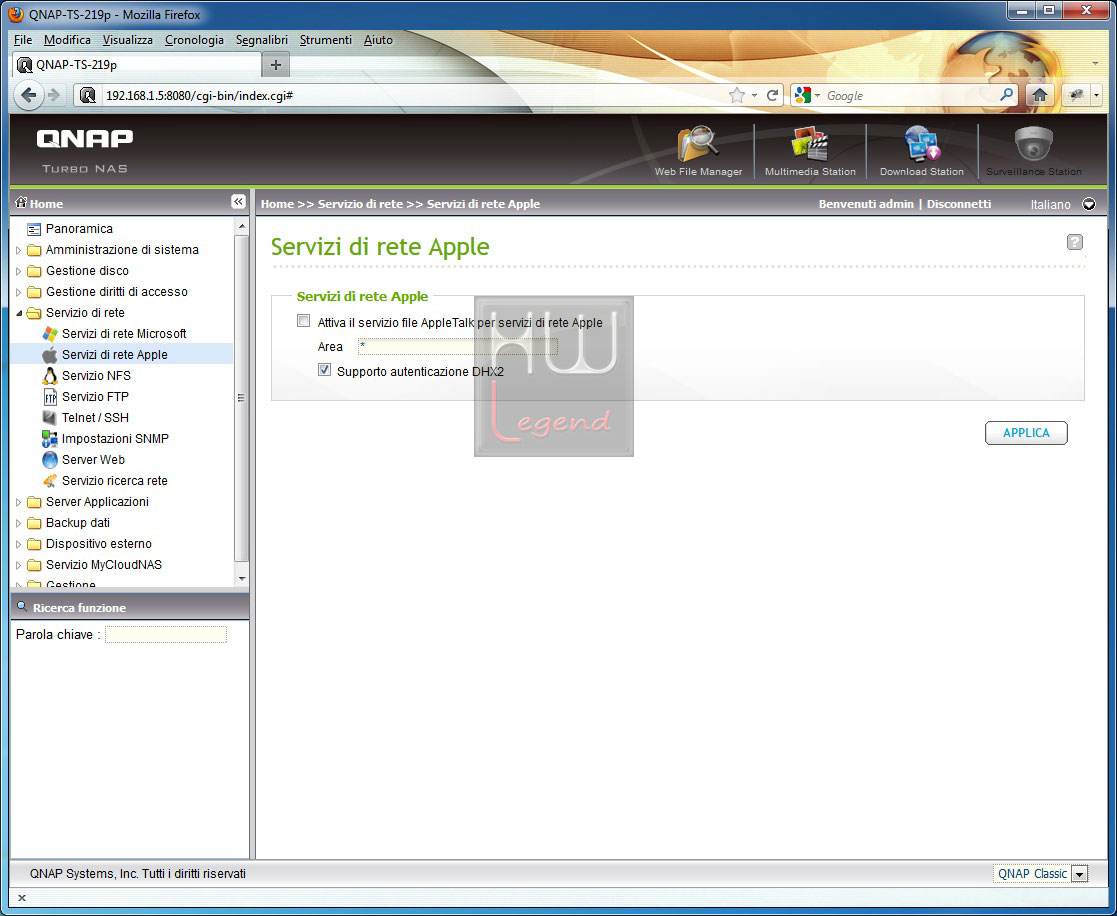This screenshot has width=1117, height=916.
Task: Bookmark page with the star icon
Action: coord(737,95)
